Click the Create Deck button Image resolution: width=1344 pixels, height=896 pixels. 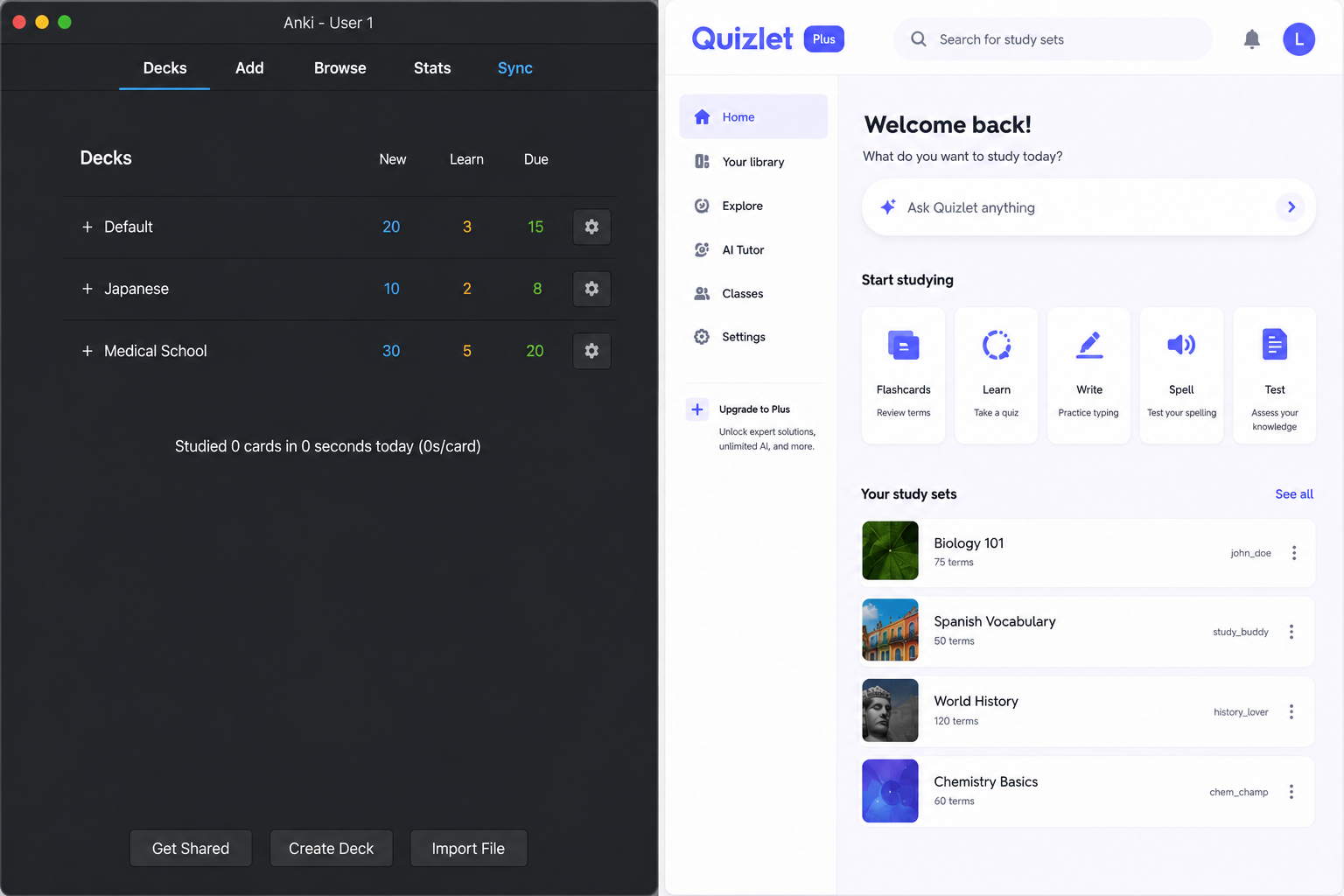coord(331,849)
